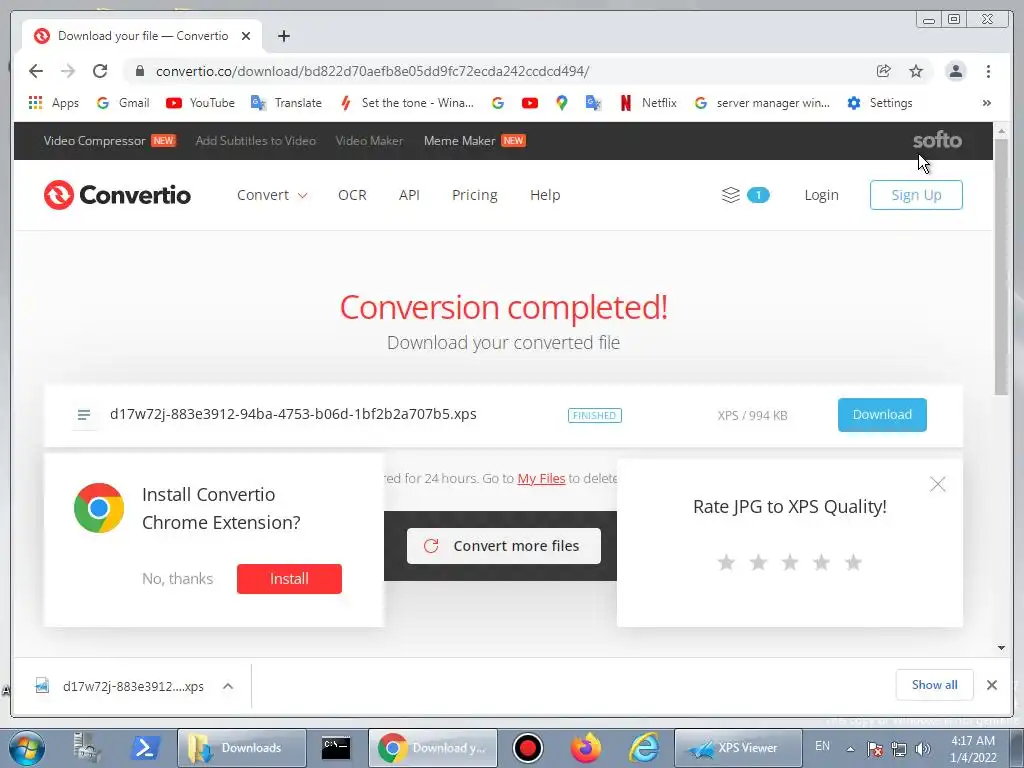Image resolution: width=1024 pixels, height=768 pixels.
Task: Open Settings bookmark
Action: pos(880,103)
